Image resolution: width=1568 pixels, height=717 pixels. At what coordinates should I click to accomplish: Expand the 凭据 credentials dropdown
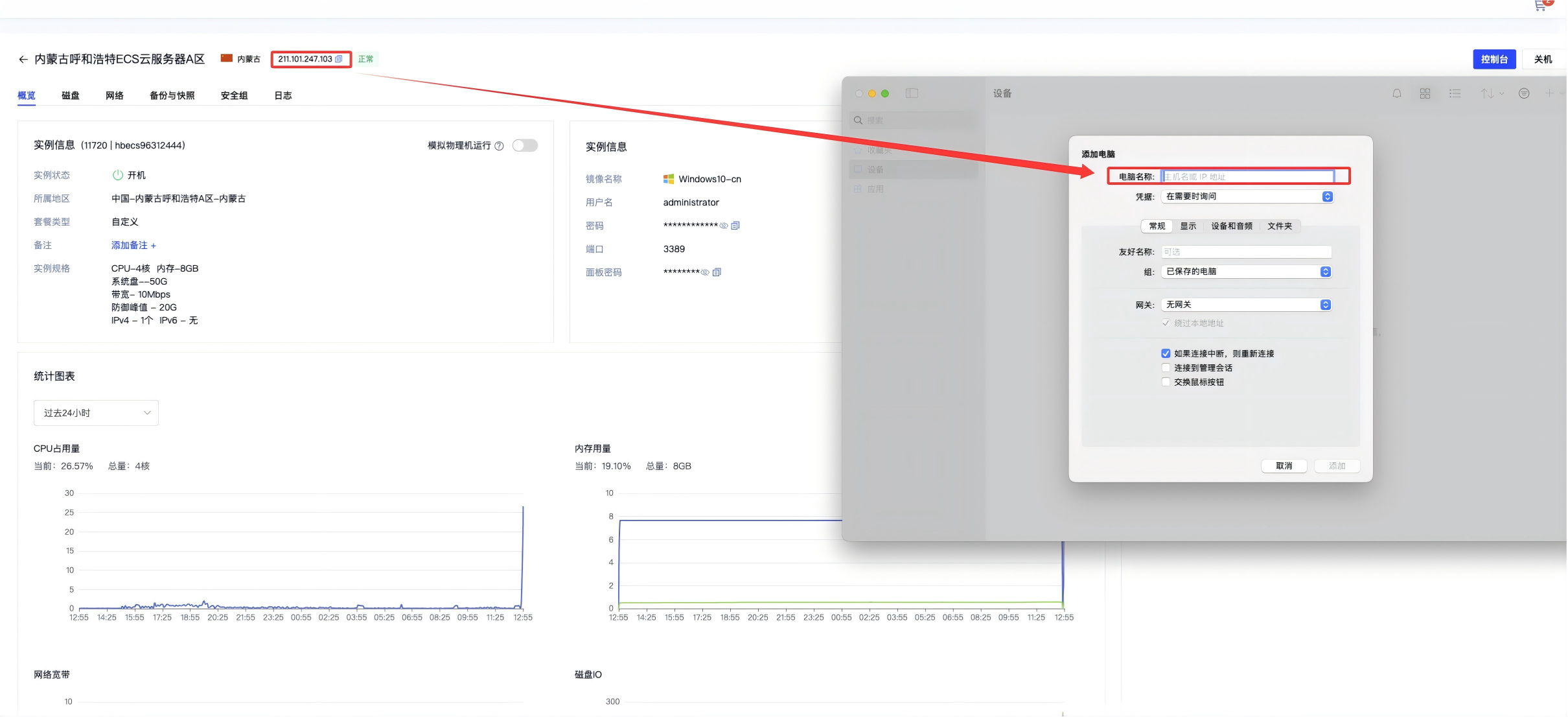coord(1247,196)
